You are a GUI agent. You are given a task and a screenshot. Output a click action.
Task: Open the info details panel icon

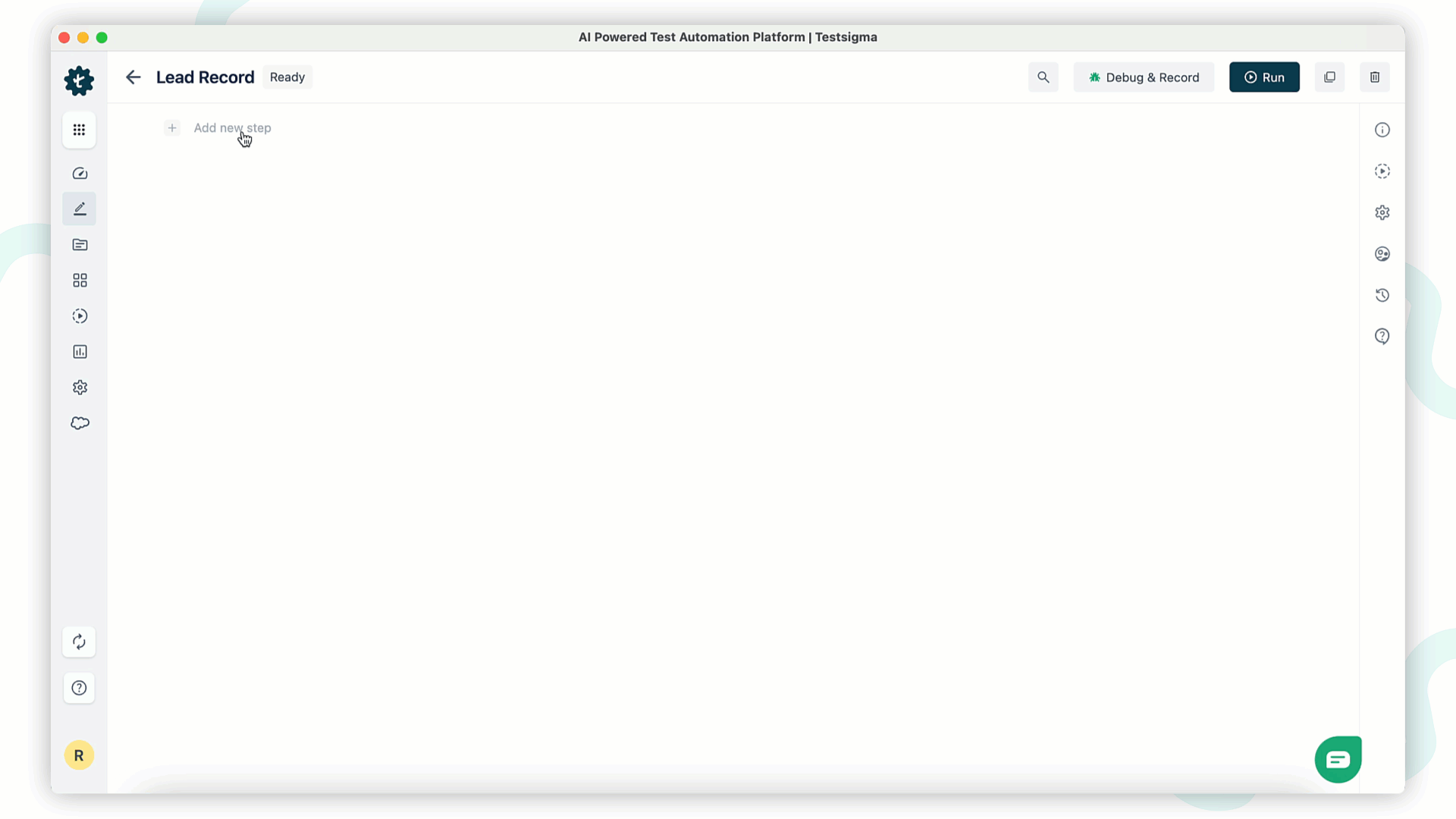click(1382, 130)
